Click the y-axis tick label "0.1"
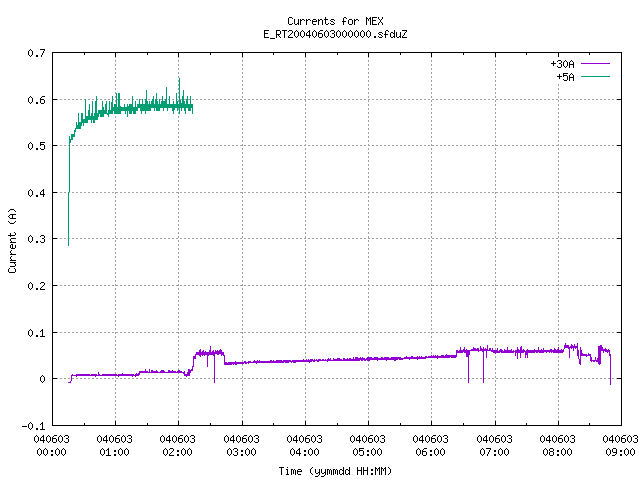This screenshot has width=640, height=480. [x=36, y=333]
